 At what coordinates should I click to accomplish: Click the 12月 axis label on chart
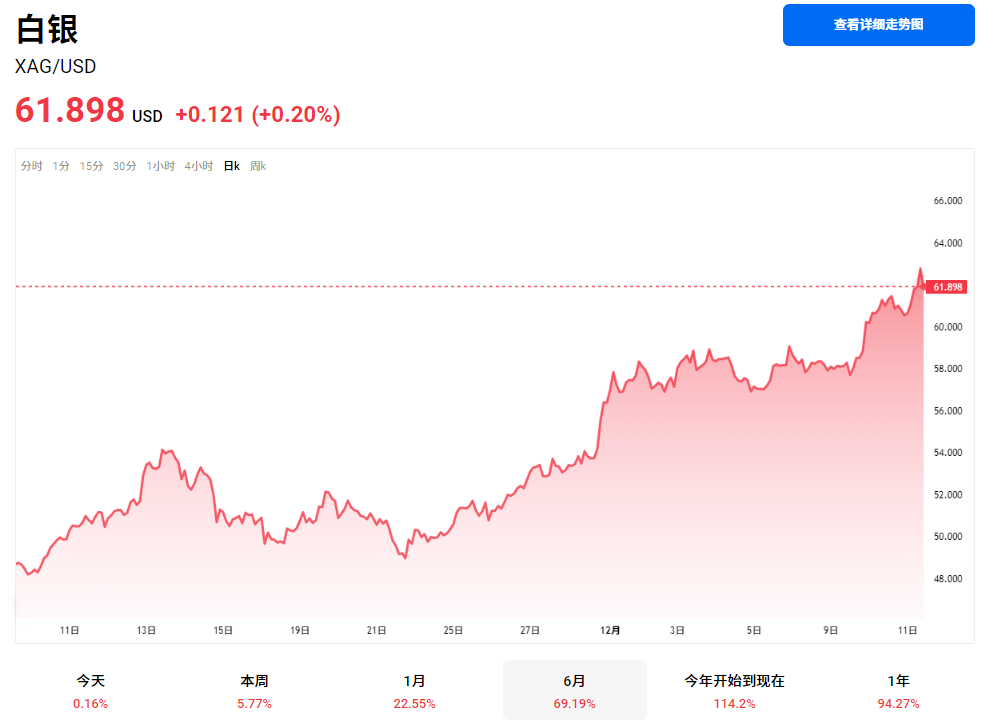point(610,630)
